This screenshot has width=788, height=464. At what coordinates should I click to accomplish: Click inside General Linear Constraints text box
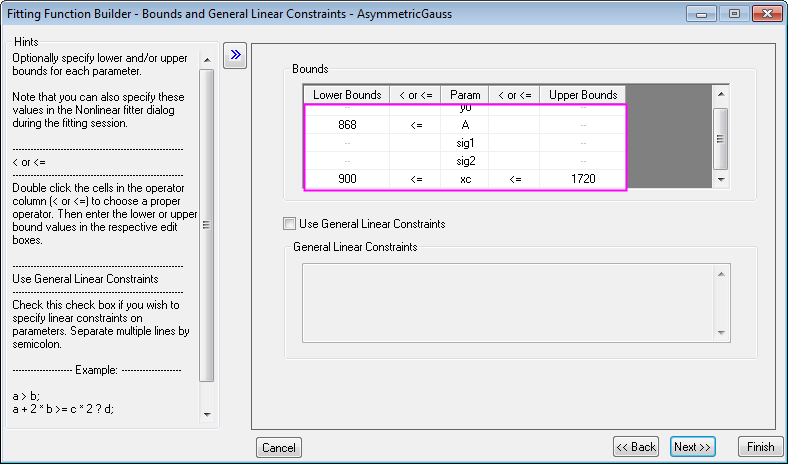pyautogui.click(x=508, y=302)
